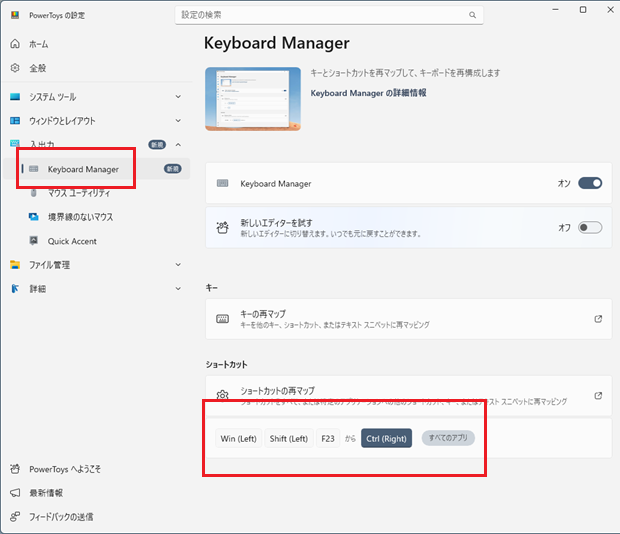
Task: Select Keyboard Manager in the sidebar
Action: (x=83, y=169)
